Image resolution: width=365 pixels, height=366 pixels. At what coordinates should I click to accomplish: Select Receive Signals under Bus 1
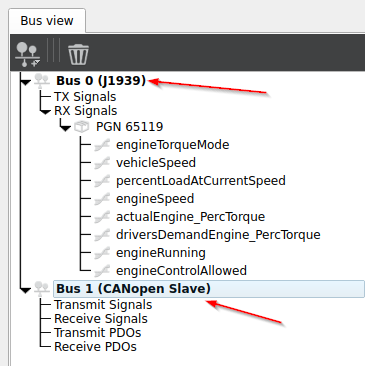click(x=101, y=319)
